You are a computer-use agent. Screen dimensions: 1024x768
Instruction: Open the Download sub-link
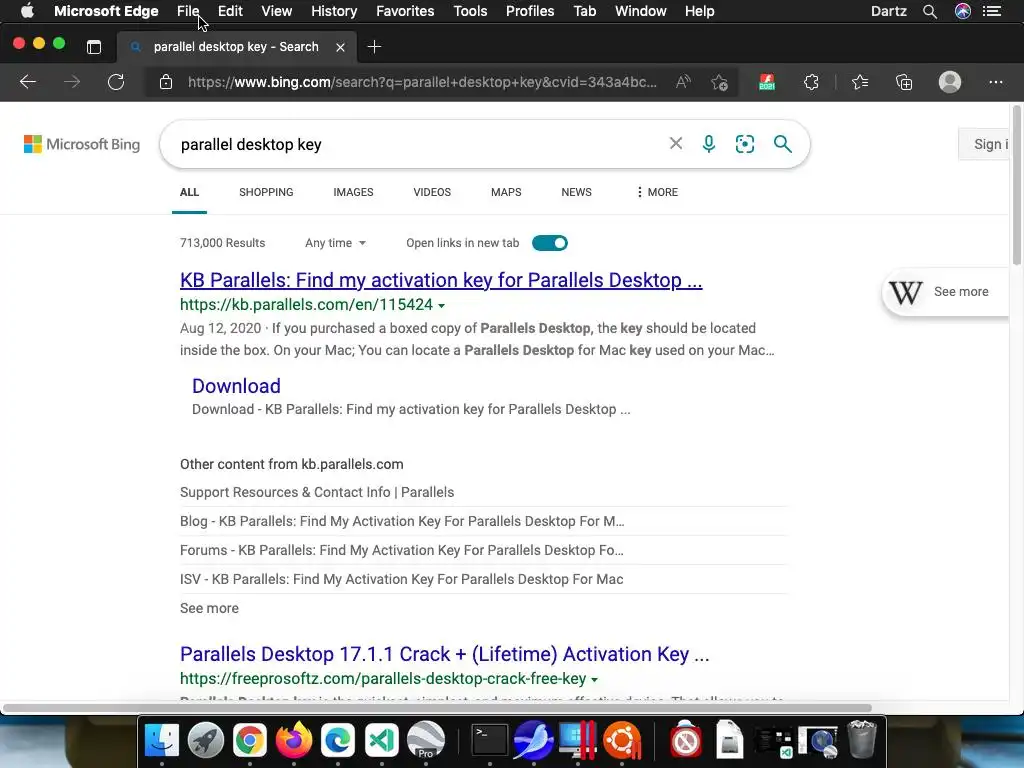(x=236, y=386)
